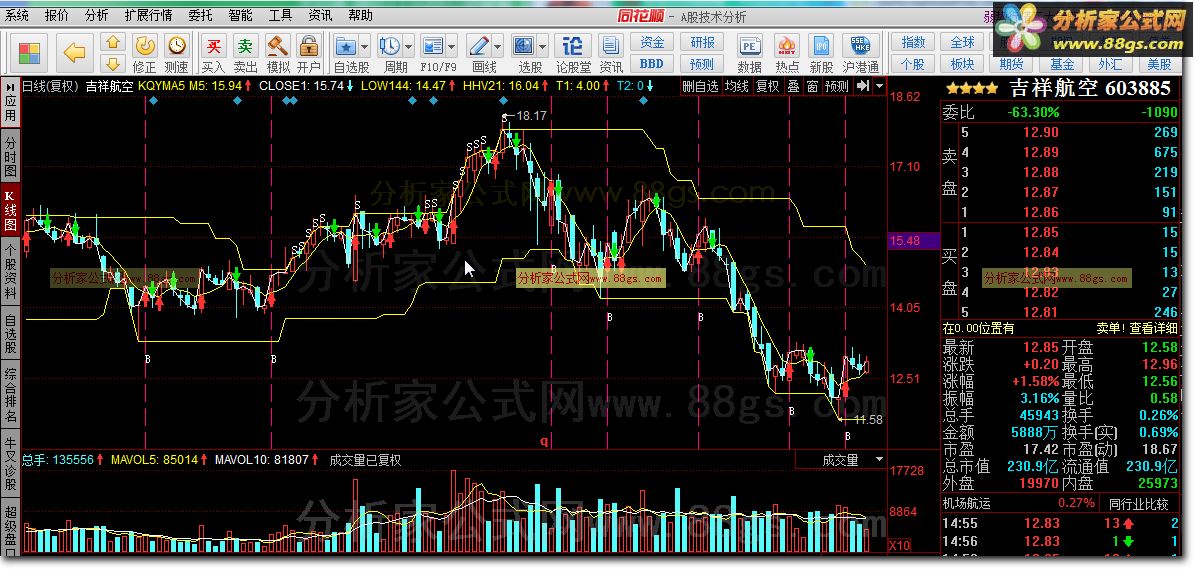Click the 资金 button

point(652,43)
